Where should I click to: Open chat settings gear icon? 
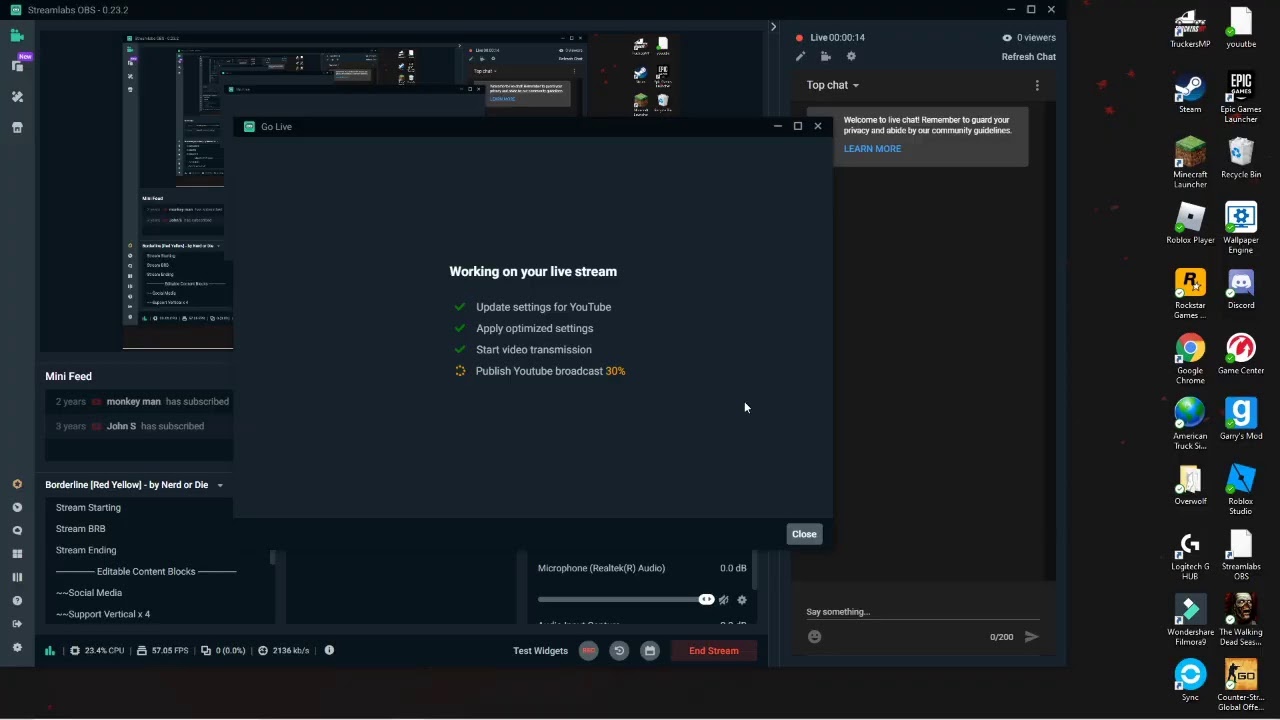851,57
